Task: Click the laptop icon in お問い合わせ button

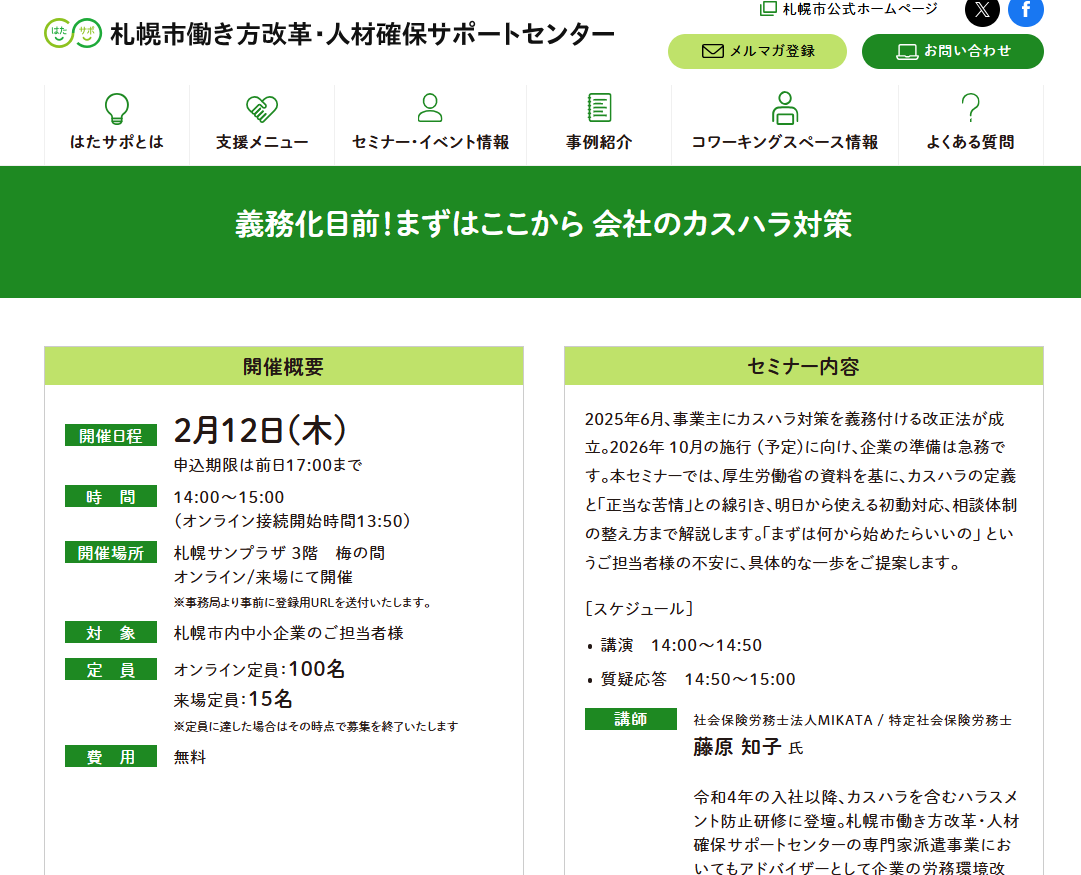Action: 907,51
